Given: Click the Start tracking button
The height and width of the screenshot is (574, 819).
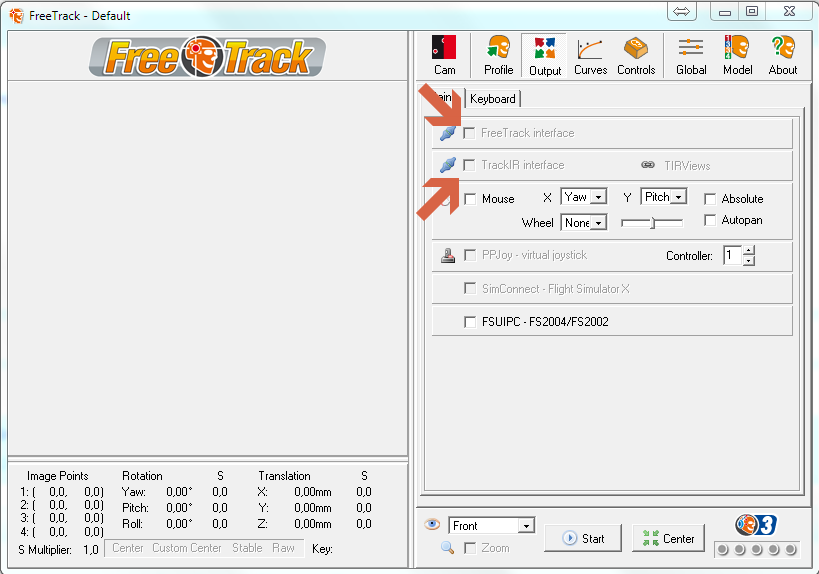Looking at the screenshot, I should click(583, 538).
